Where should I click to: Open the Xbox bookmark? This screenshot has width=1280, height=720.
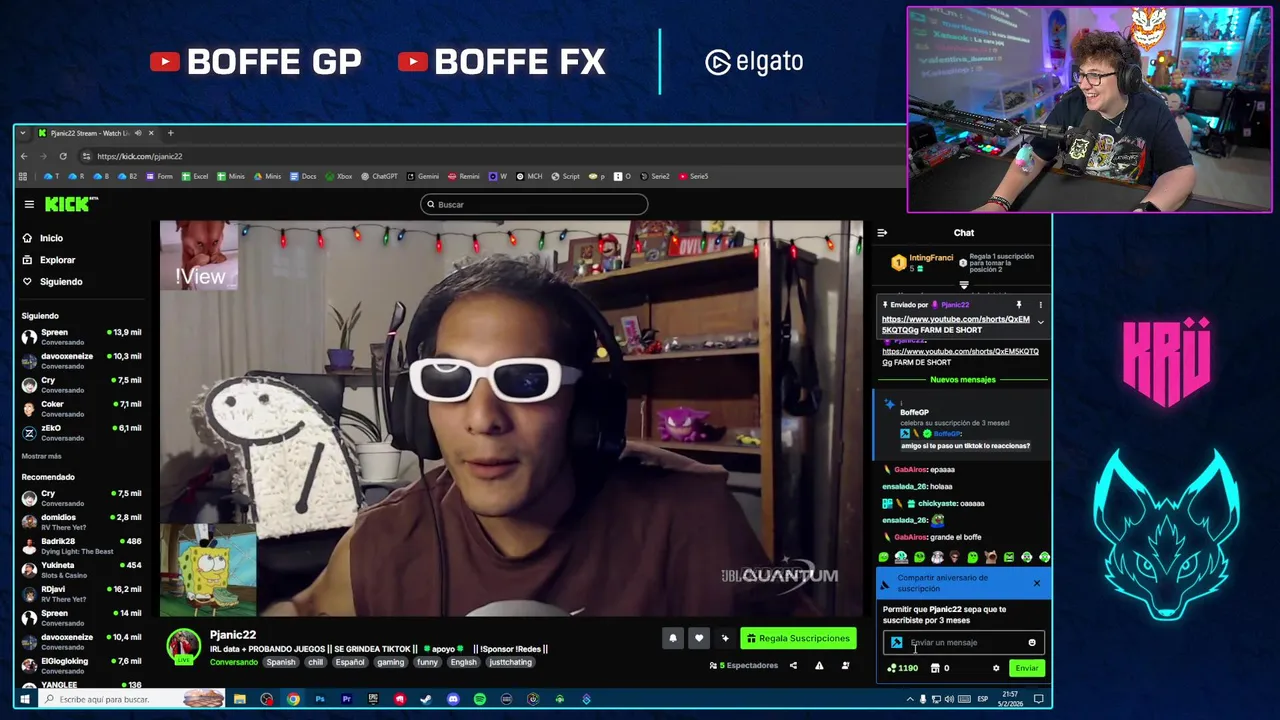click(x=338, y=176)
